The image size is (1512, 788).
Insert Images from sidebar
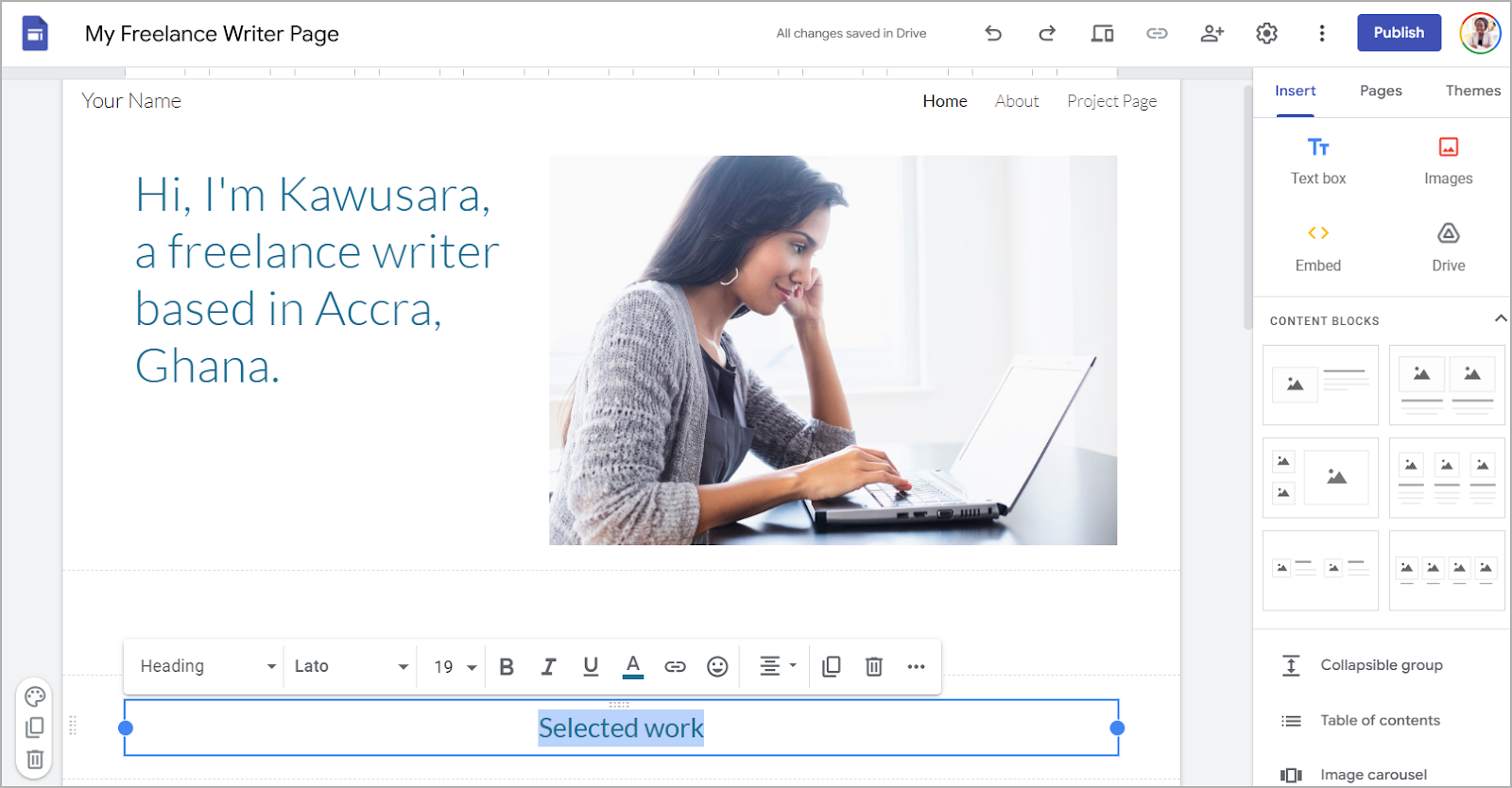click(x=1448, y=161)
